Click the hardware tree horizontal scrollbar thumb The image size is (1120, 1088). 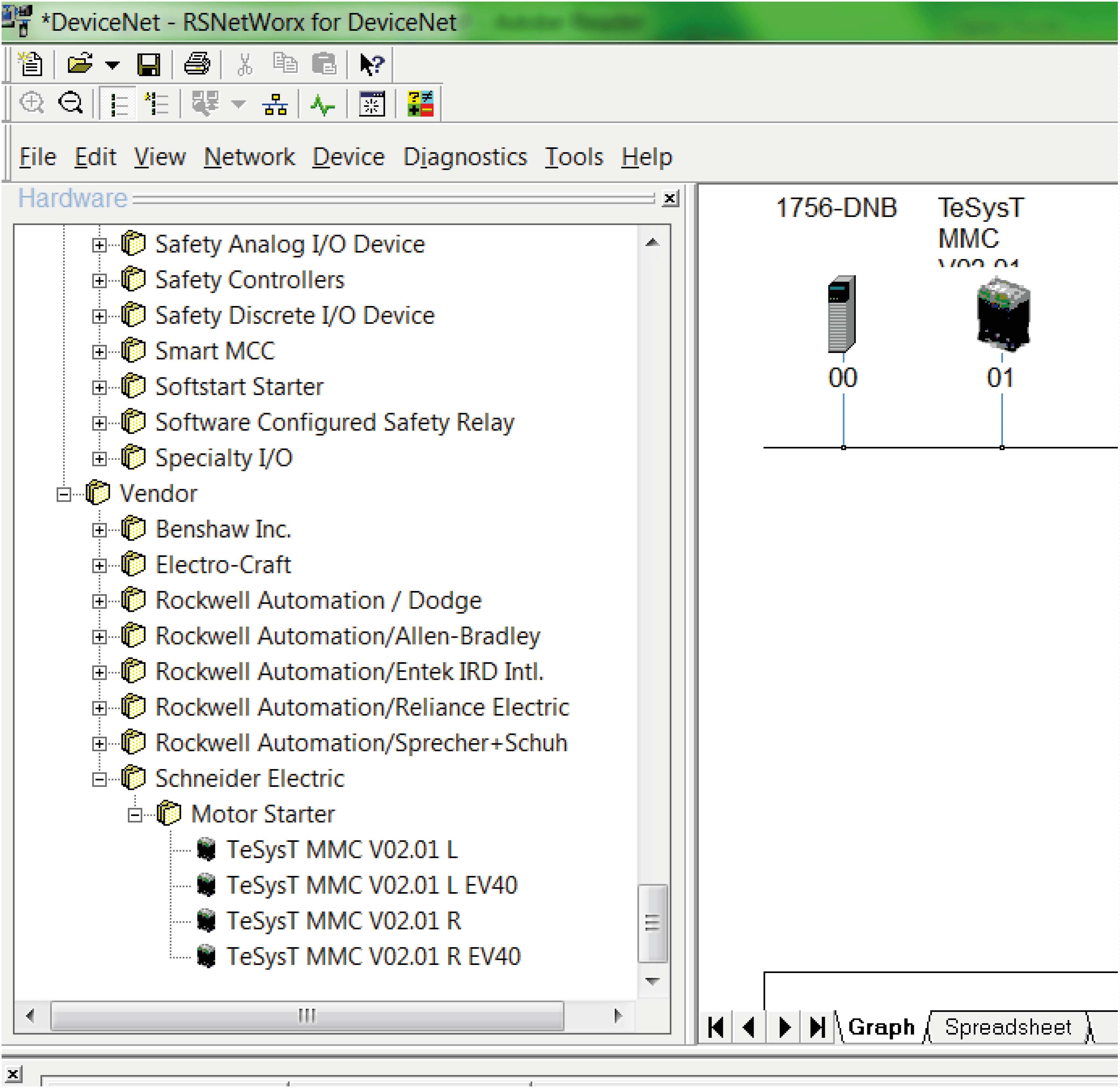click(x=308, y=1016)
